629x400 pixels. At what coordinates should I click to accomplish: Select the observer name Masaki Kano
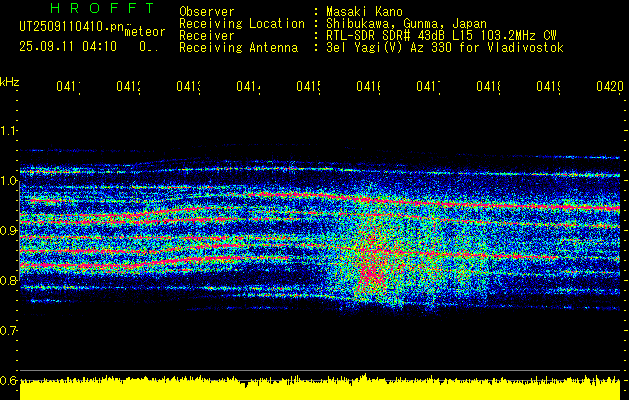tap(364, 11)
